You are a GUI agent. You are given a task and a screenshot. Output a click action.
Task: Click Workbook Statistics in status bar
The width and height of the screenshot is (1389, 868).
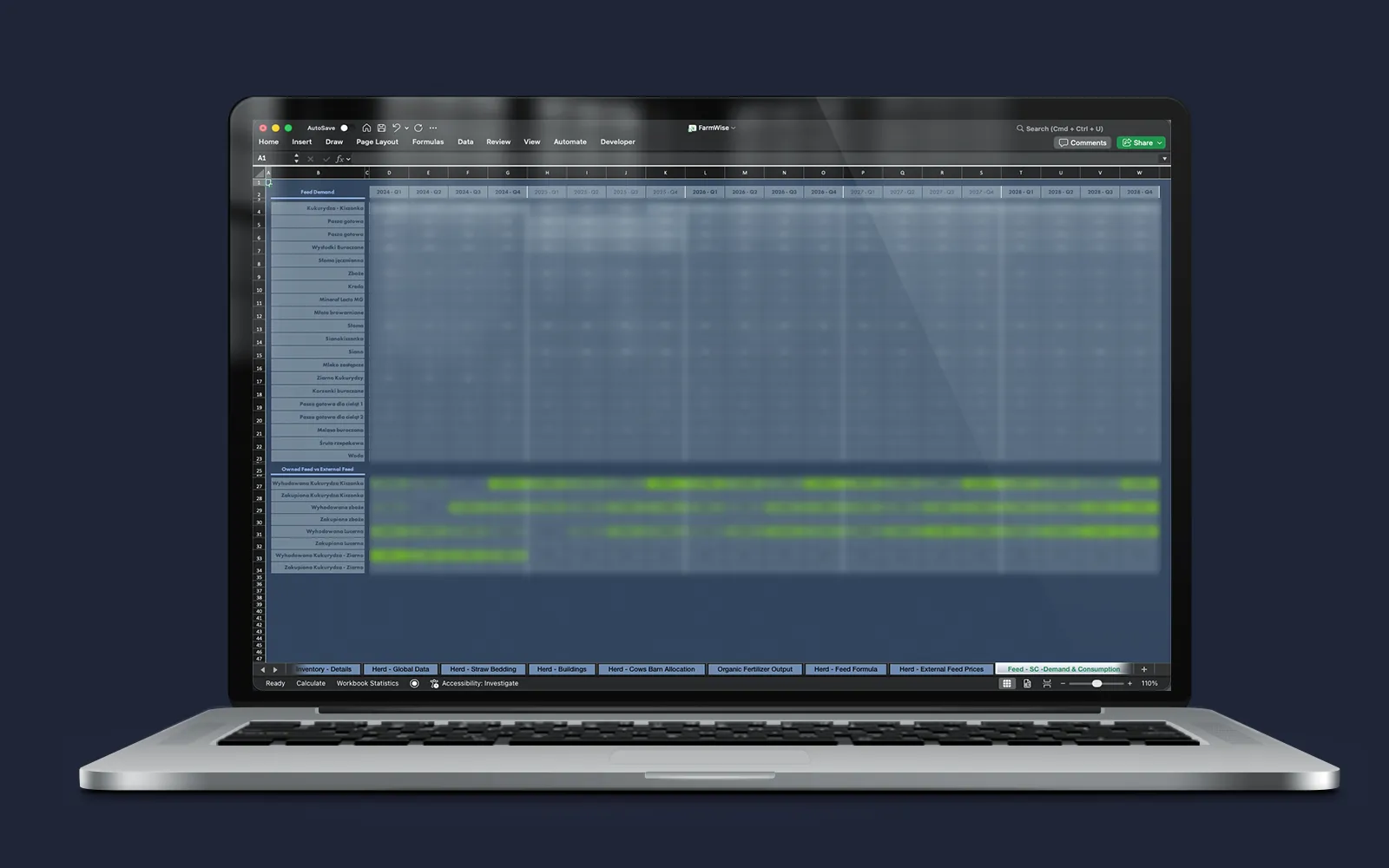[x=367, y=683]
